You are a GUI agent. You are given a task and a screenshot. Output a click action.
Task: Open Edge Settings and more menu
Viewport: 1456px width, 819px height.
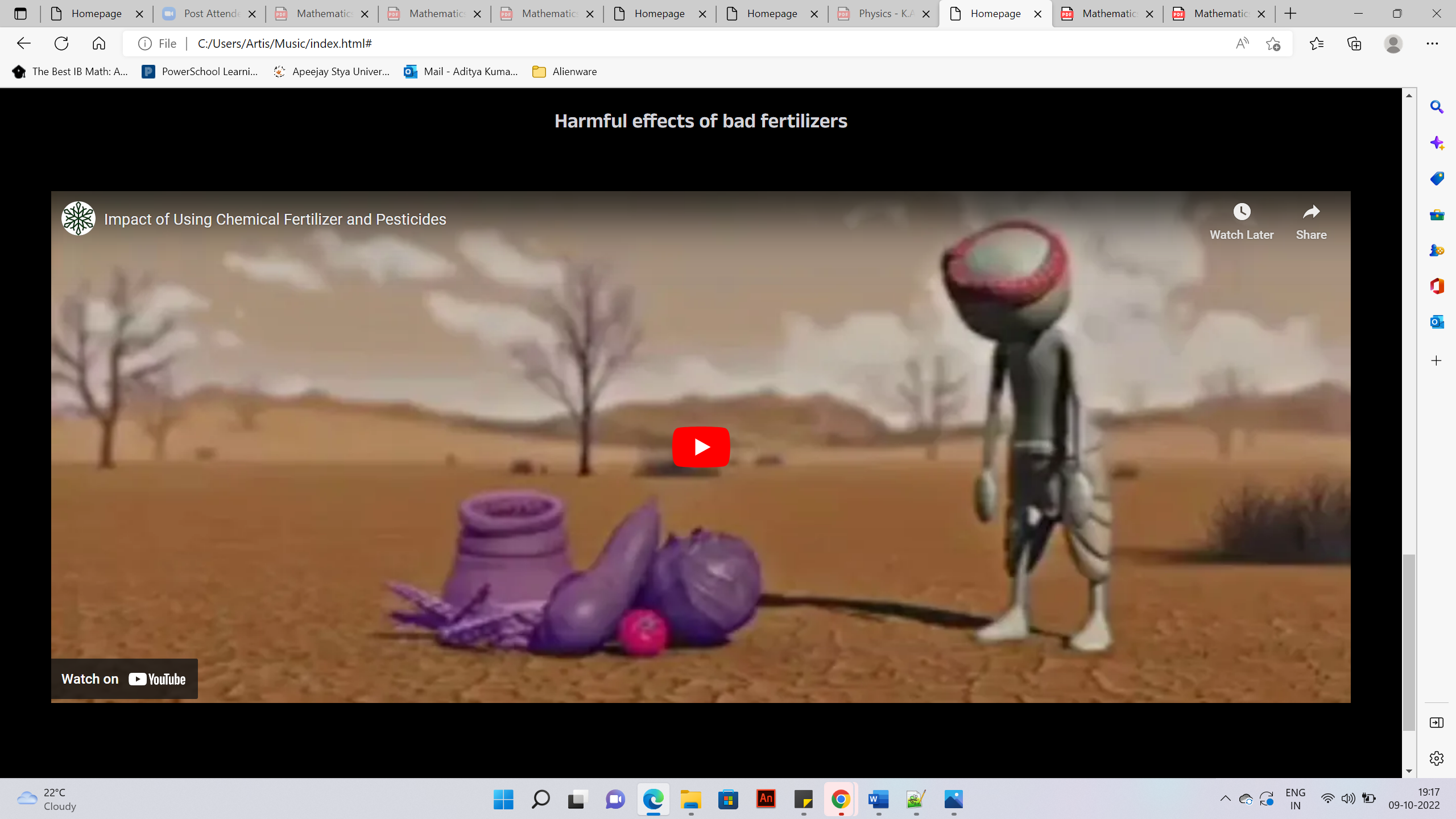coord(1432,44)
